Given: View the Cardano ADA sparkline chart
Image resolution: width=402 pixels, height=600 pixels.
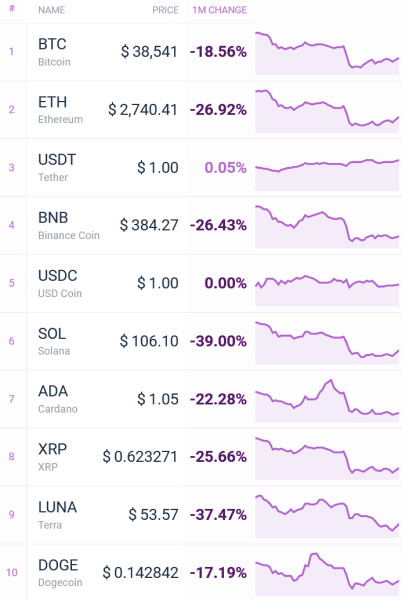Looking at the screenshot, I should (x=327, y=401).
